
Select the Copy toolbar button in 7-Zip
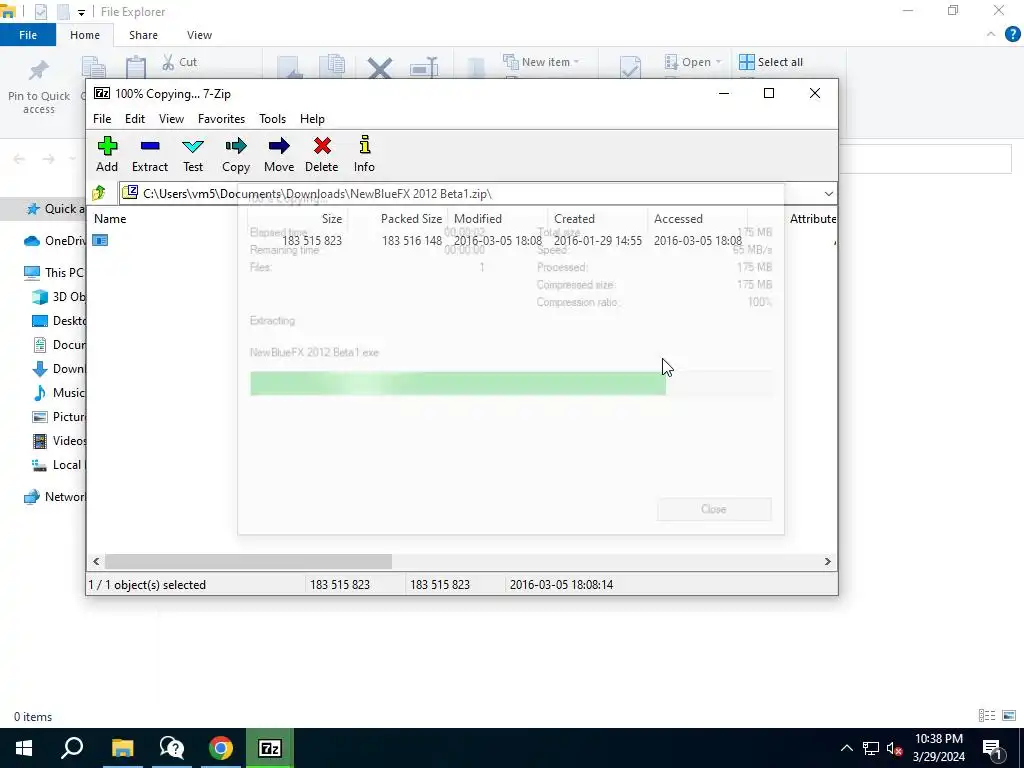(x=236, y=155)
